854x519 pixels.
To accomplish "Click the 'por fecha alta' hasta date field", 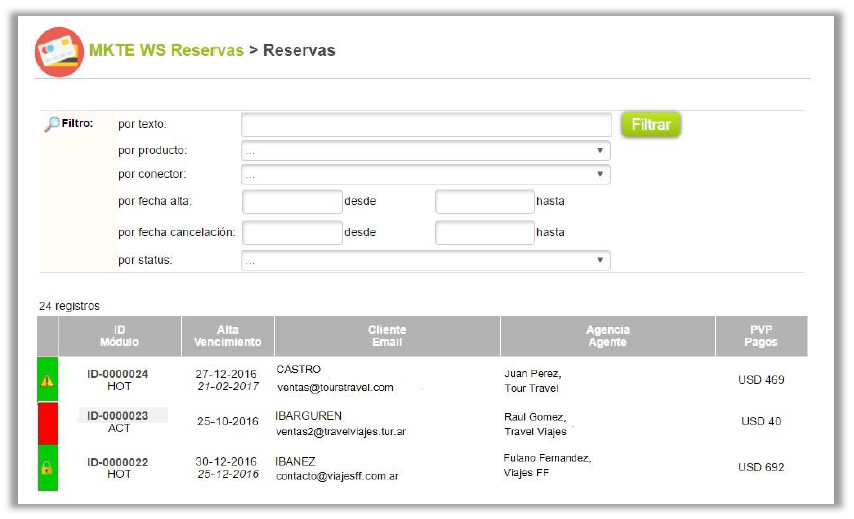I will 485,202.
